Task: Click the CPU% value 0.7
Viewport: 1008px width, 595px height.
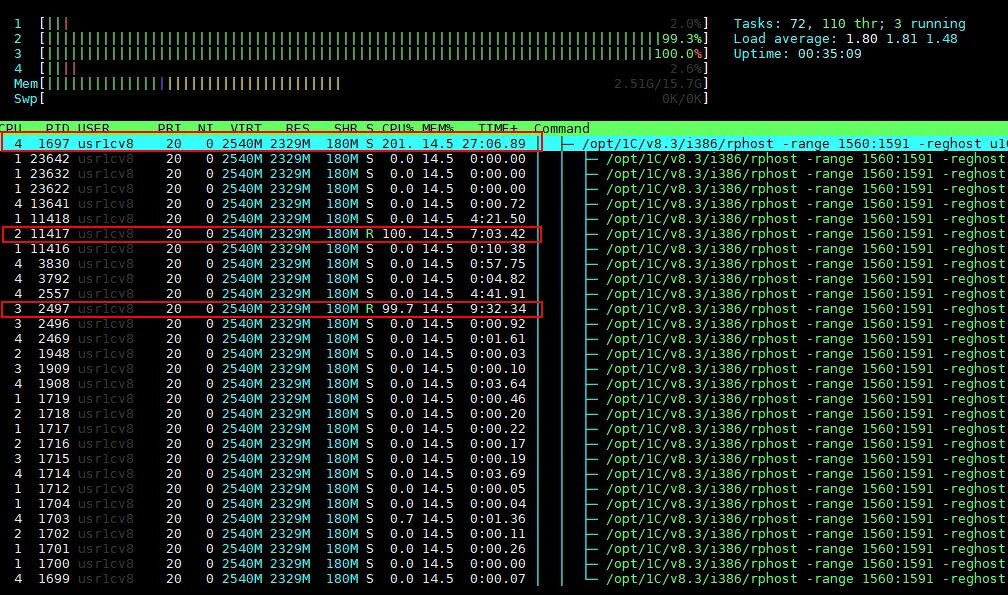Action: [402, 519]
